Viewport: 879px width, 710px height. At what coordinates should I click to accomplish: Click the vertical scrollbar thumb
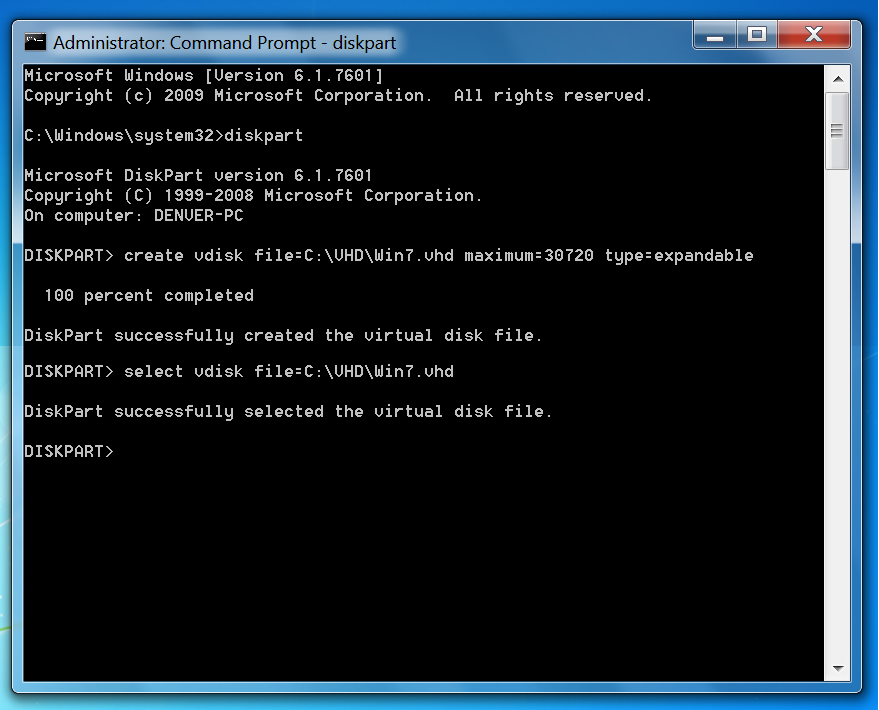(x=838, y=131)
